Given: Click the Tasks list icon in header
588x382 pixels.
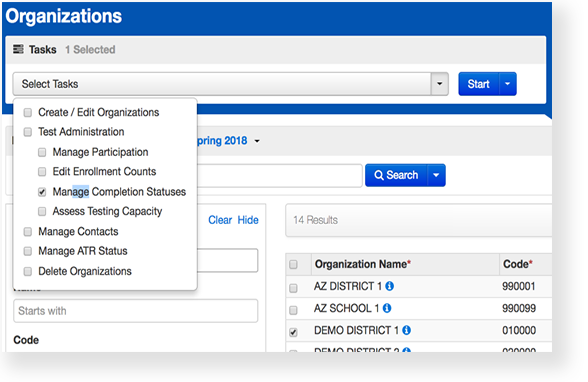Looking at the screenshot, I should pyautogui.click(x=18, y=49).
